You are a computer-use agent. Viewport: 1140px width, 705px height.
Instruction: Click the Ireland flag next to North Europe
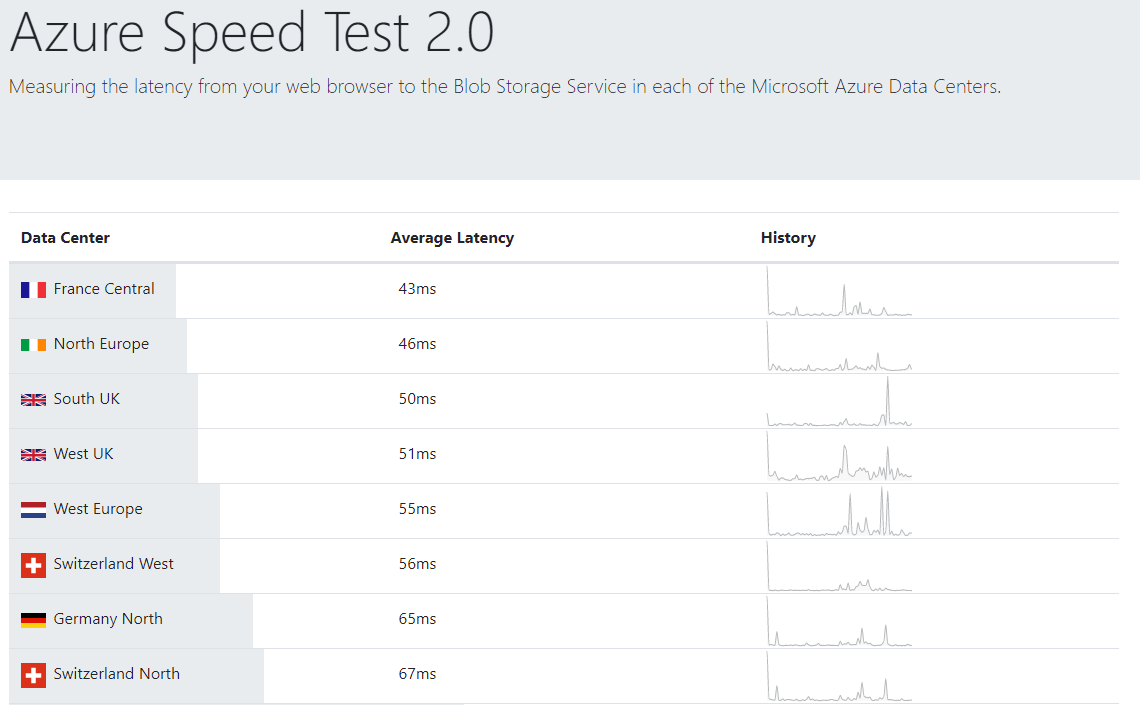[x=32, y=343]
